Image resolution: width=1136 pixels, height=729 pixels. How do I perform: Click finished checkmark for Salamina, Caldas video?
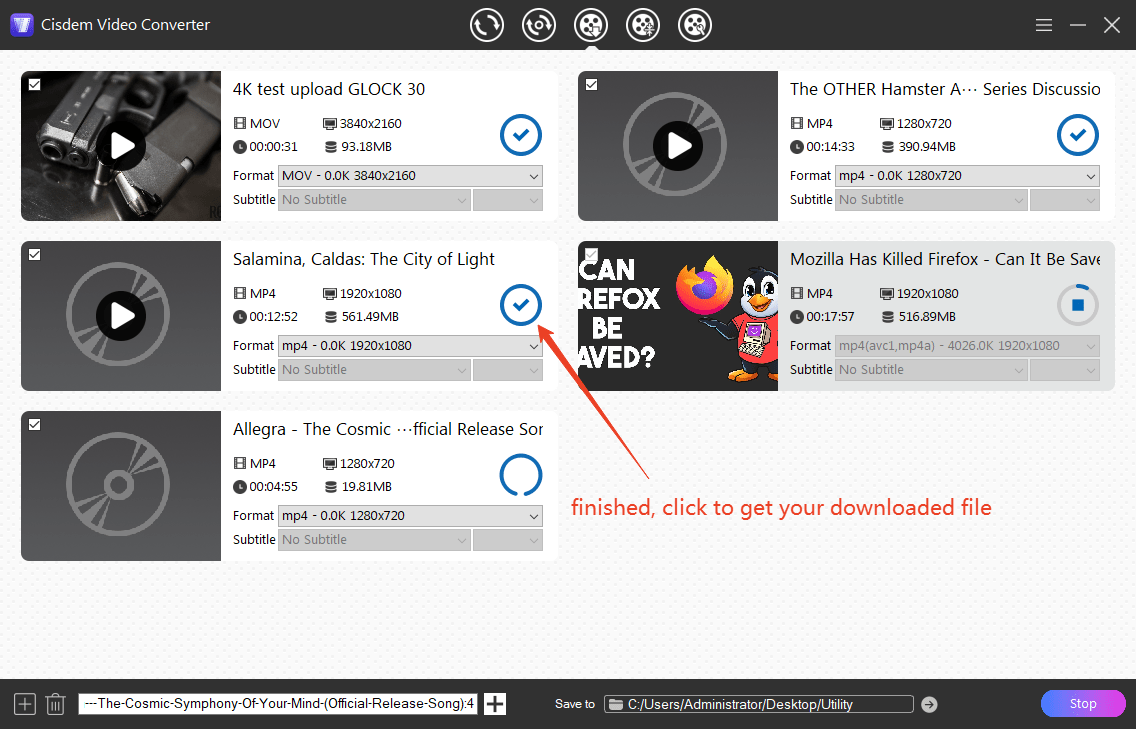pos(520,305)
